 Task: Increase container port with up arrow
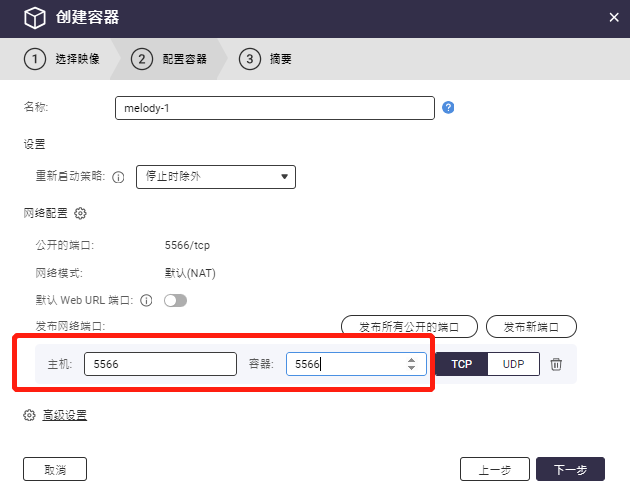click(x=411, y=359)
